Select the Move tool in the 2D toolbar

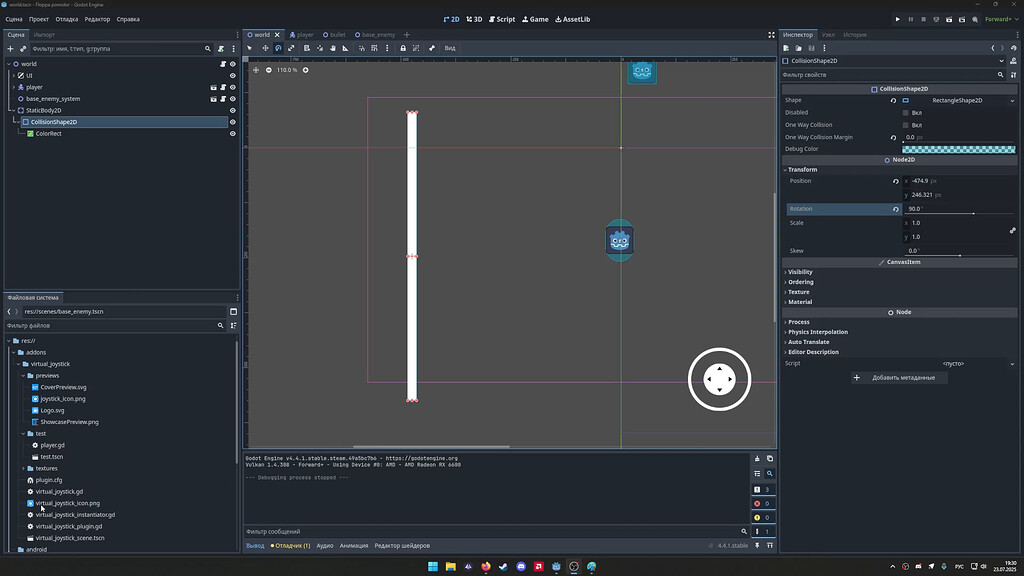(x=265, y=47)
